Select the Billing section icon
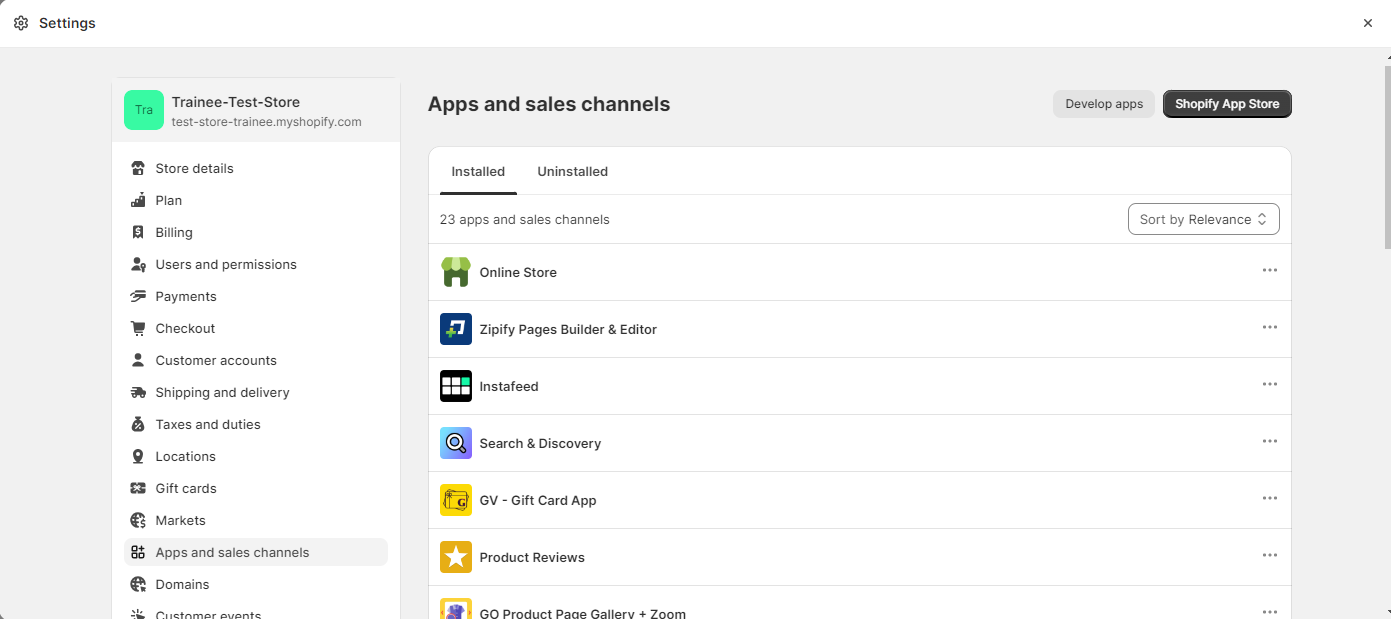This screenshot has height=619, width=1391. 137,232
